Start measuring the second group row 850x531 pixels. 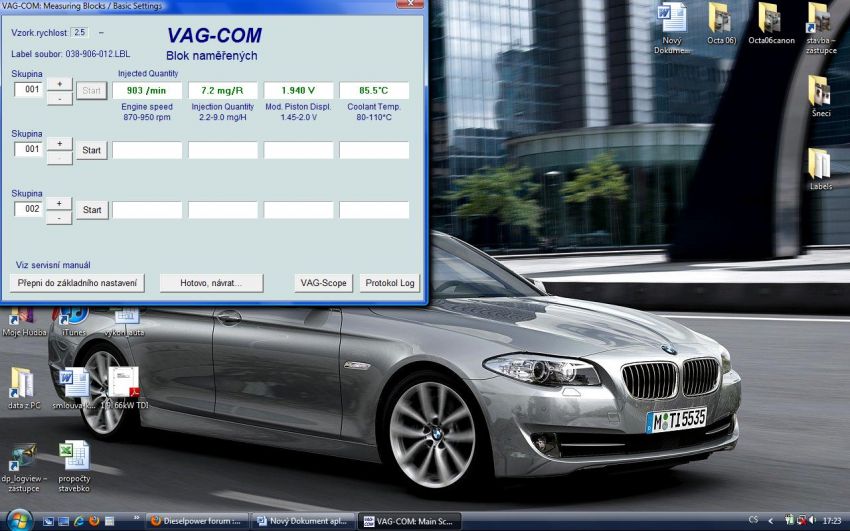point(91,150)
